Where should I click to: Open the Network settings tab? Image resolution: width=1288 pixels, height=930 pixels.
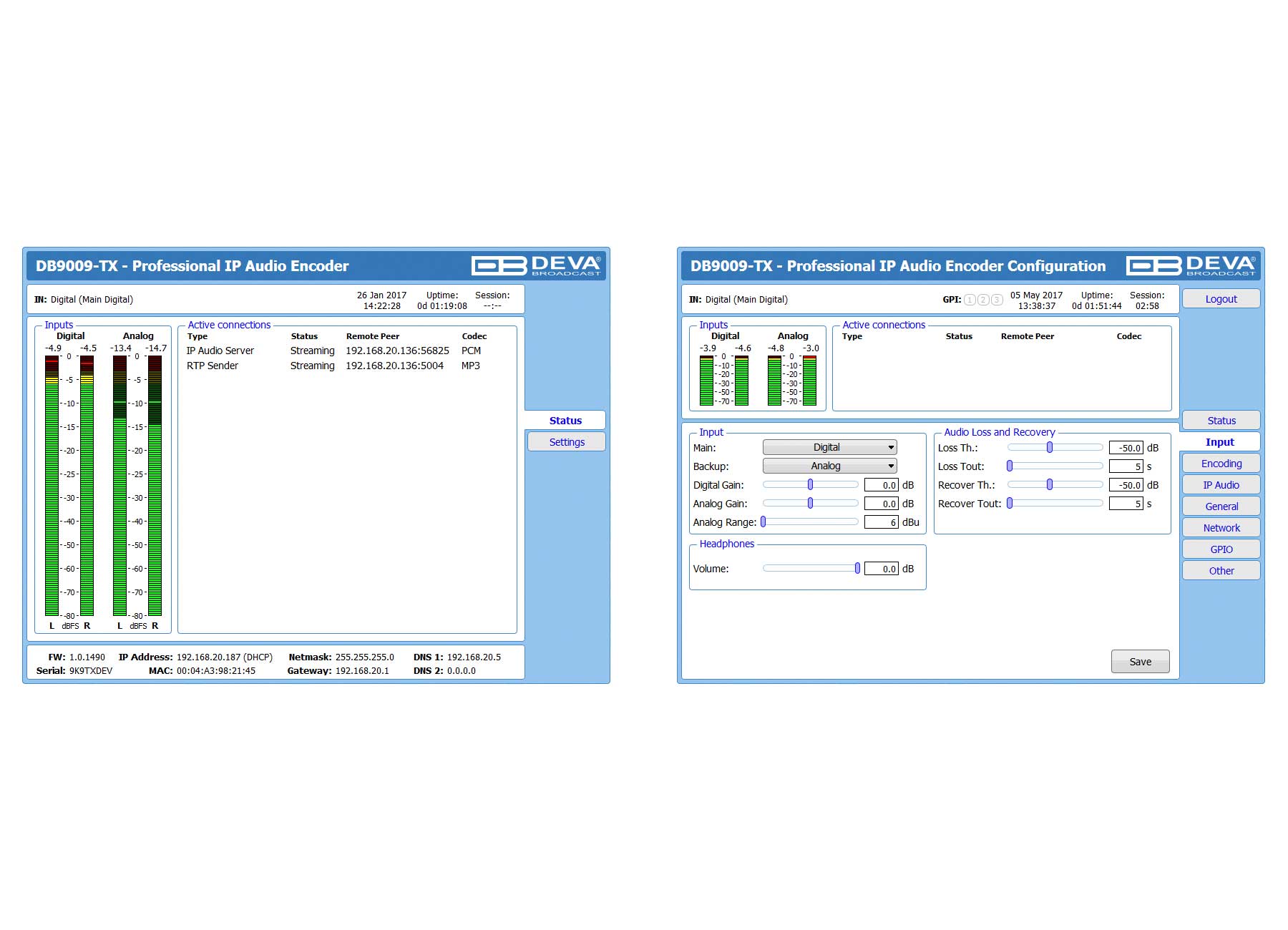(1221, 528)
